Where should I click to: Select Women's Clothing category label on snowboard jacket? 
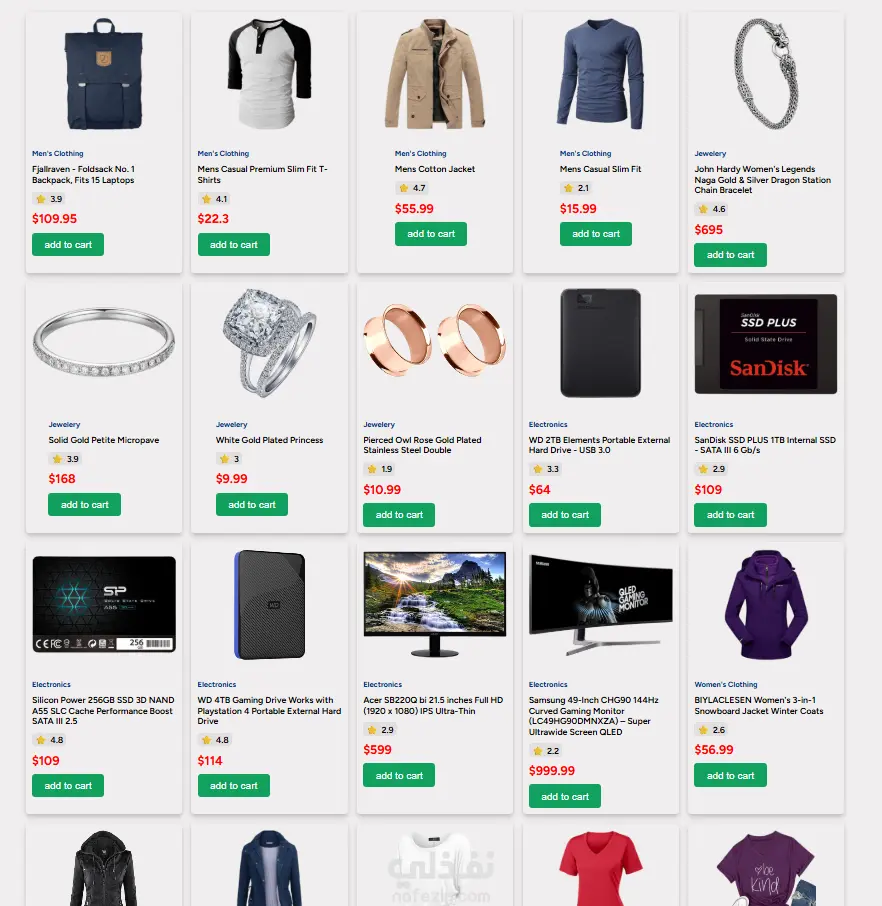point(725,684)
